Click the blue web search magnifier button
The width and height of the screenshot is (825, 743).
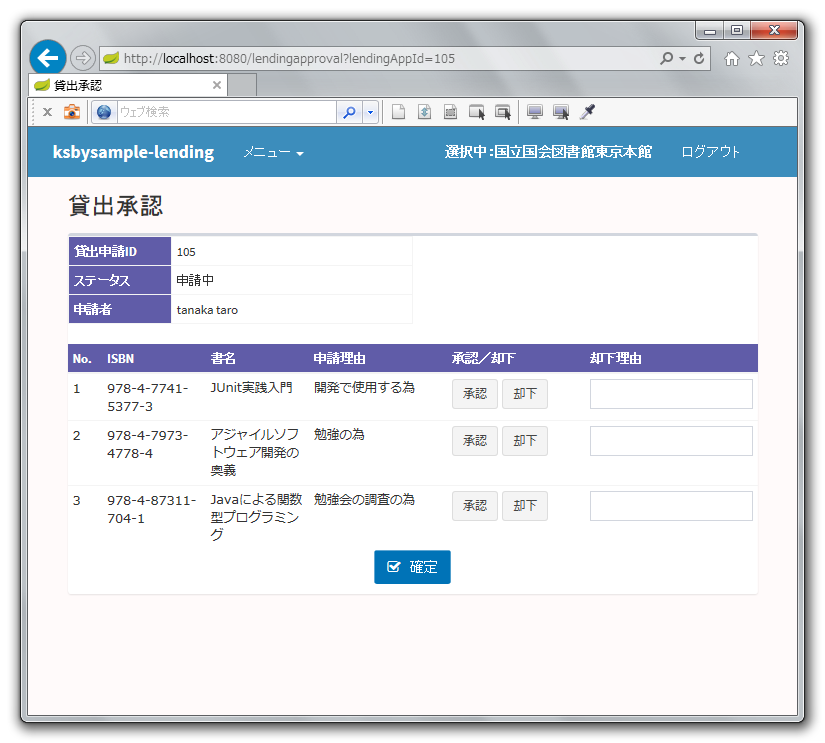point(349,112)
